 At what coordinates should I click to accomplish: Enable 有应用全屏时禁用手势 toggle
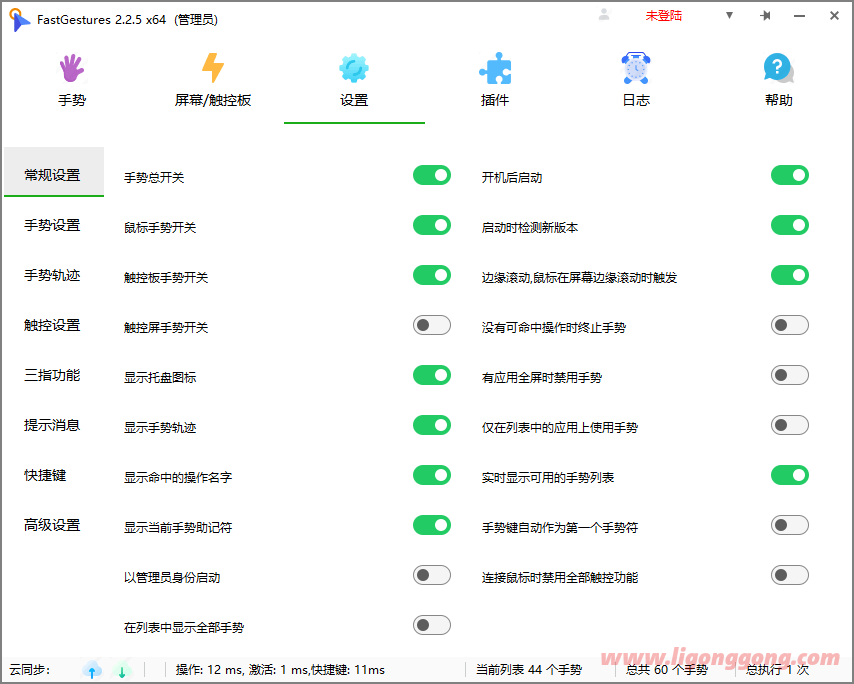pos(789,376)
